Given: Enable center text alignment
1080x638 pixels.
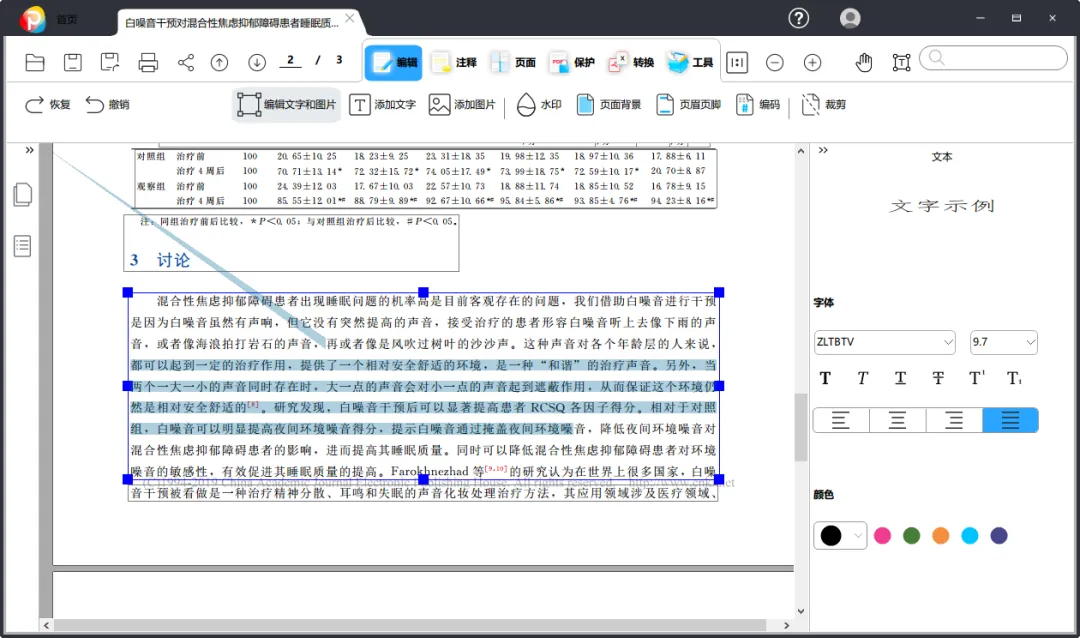Looking at the screenshot, I should tap(897, 420).
